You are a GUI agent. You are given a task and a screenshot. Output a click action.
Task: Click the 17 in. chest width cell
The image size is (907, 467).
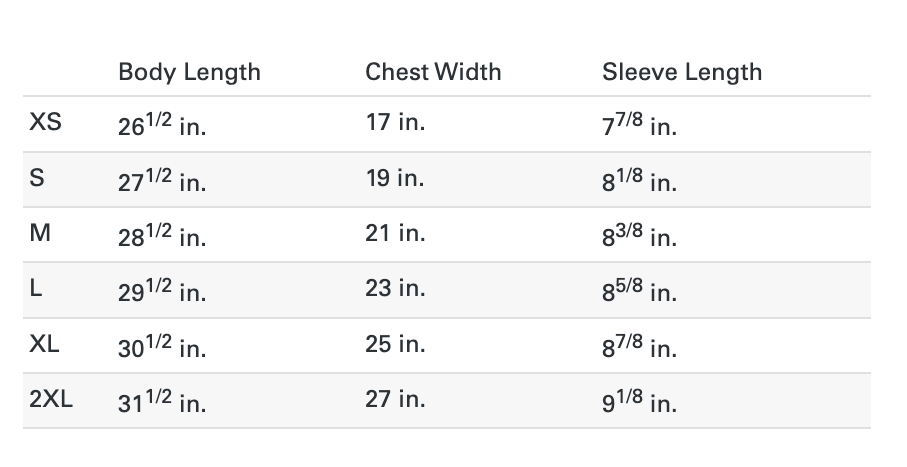[x=395, y=123]
